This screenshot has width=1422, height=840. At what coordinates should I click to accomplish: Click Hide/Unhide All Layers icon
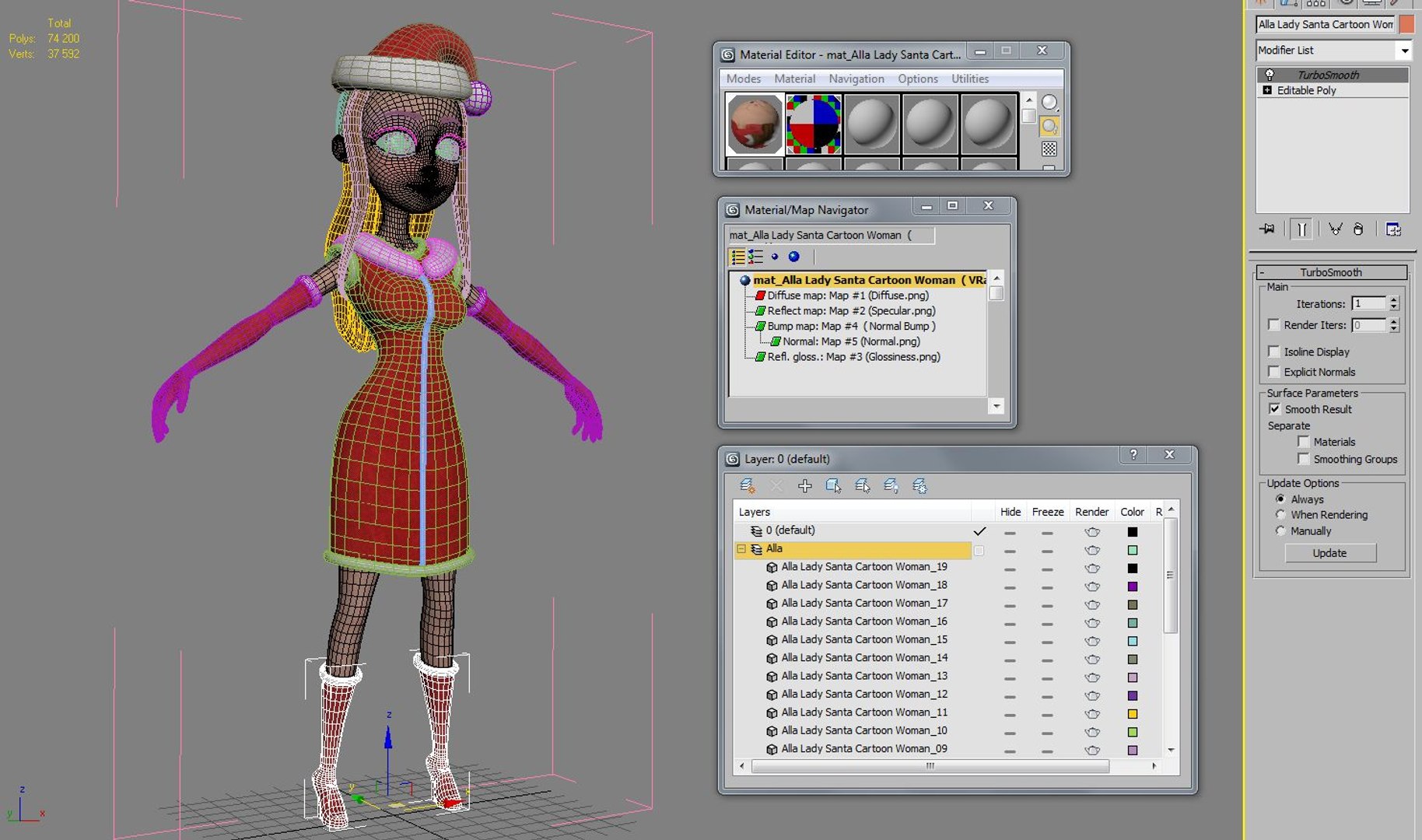[891, 486]
